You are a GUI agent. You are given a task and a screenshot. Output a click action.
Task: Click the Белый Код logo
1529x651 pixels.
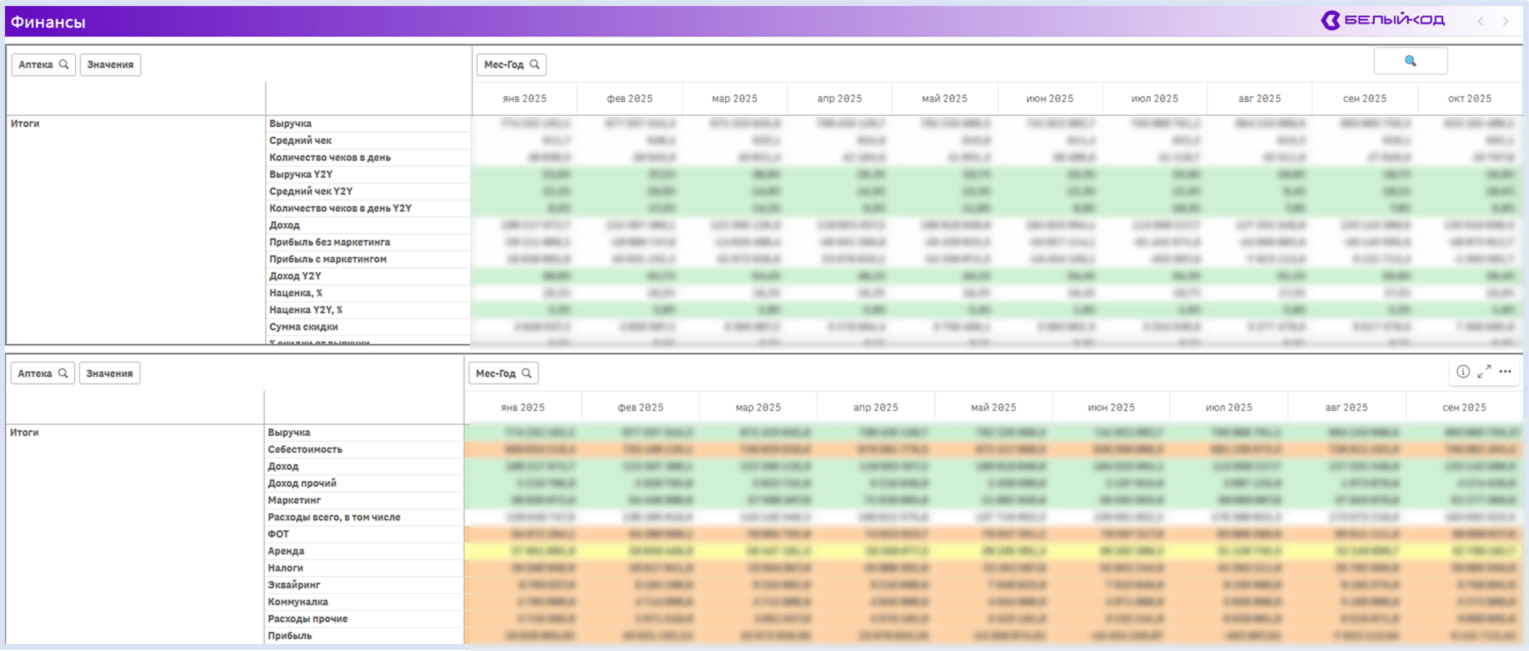(1382, 21)
